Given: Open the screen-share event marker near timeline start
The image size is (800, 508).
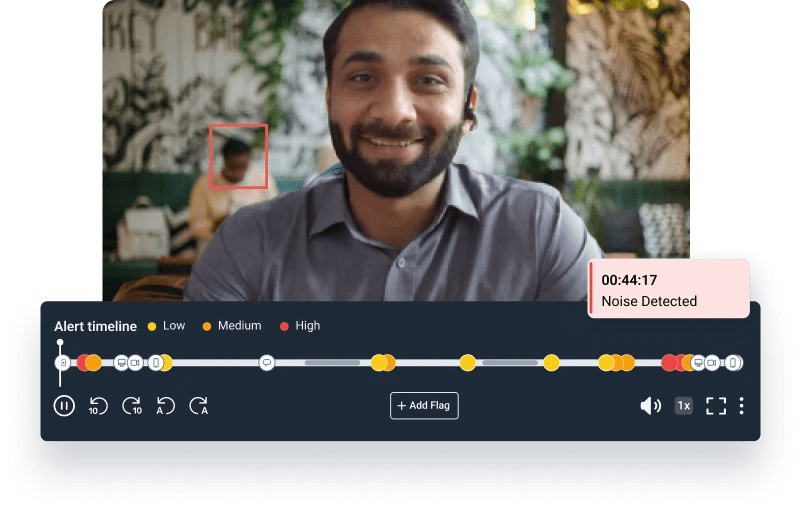Looking at the screenshot, I should coord(121,363).
